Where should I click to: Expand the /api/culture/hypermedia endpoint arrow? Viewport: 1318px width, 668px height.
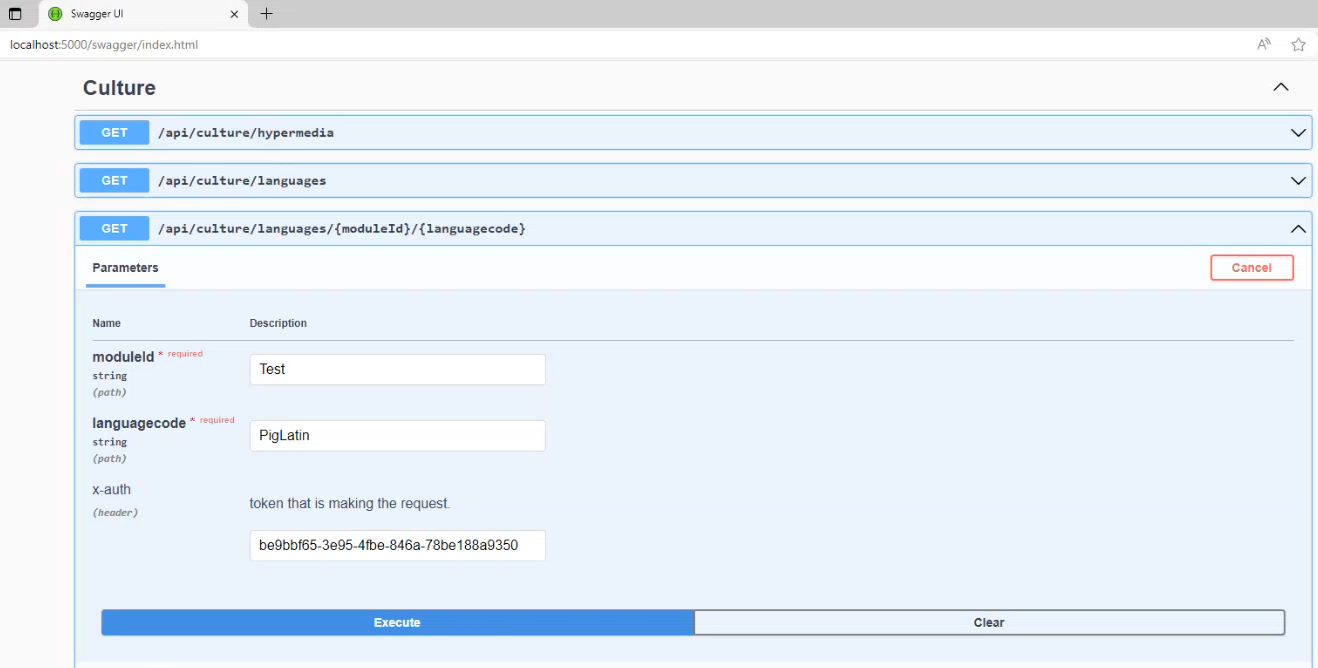(1298, 133)
